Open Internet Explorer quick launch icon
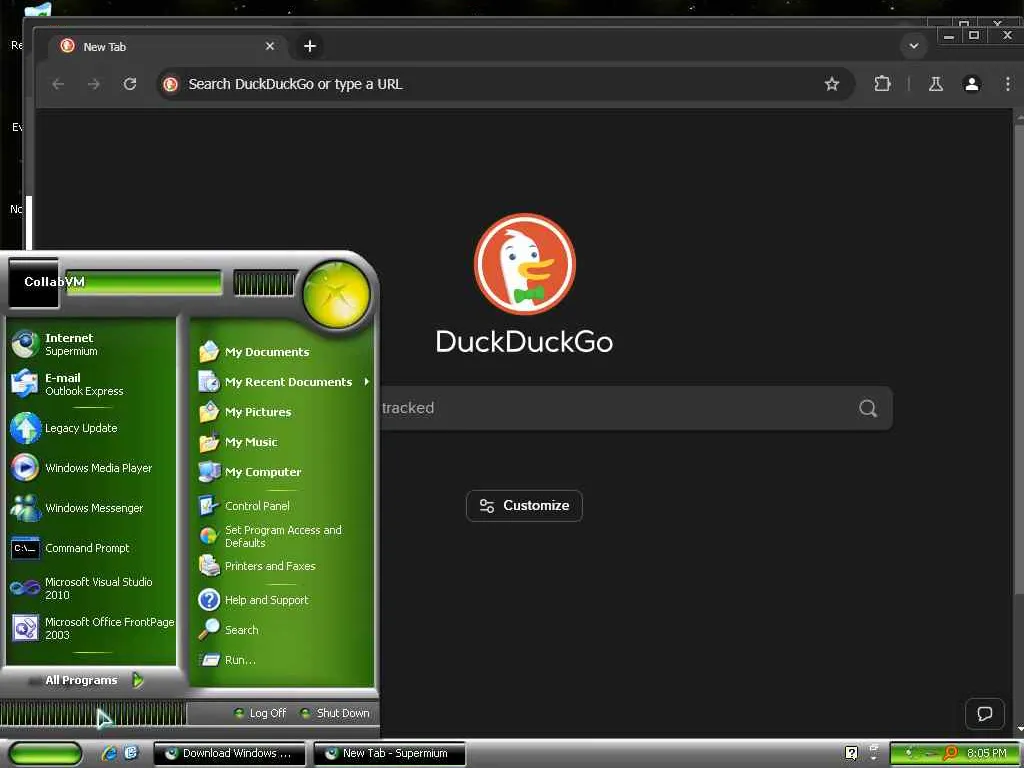Image resolution: width=1024 pixels, height=768 pixels. (x=109, y=753)
